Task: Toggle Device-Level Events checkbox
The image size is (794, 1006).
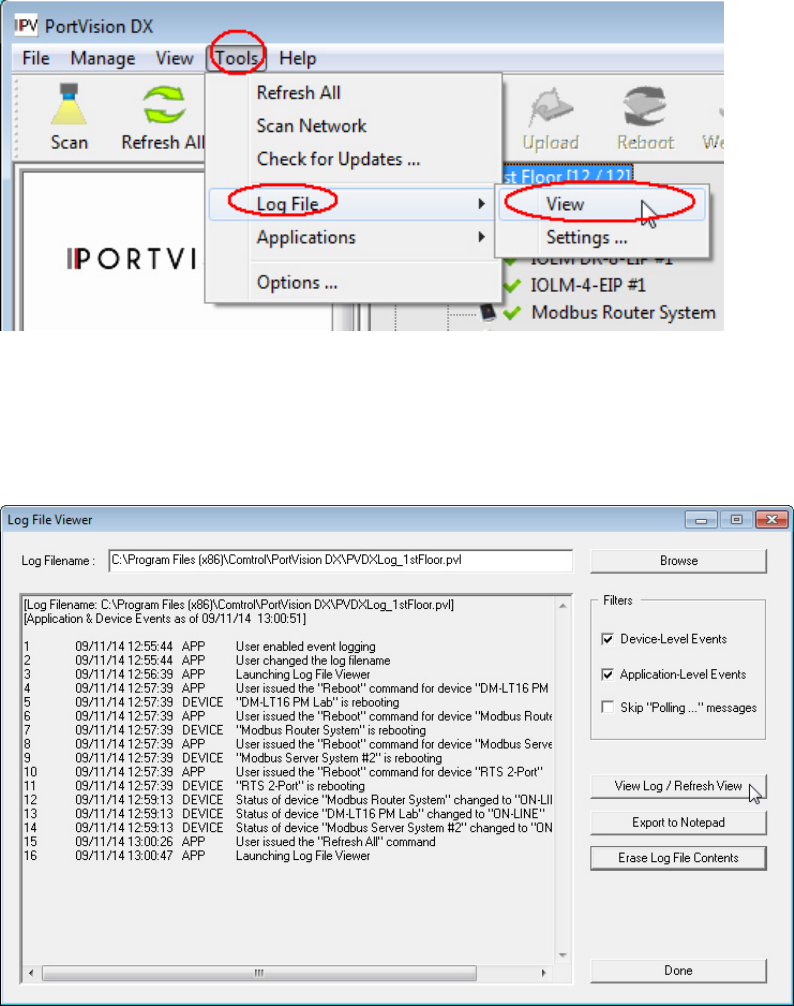Action: (607, 639)
